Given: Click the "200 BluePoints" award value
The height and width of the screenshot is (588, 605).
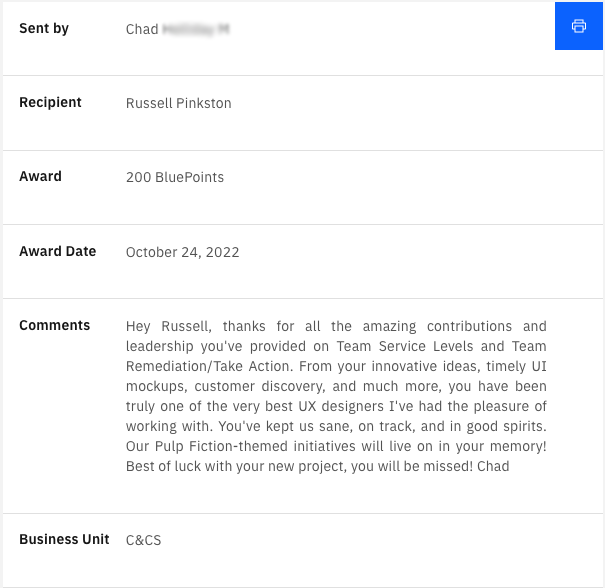Looking at the screenshot, I should (175, 178).
